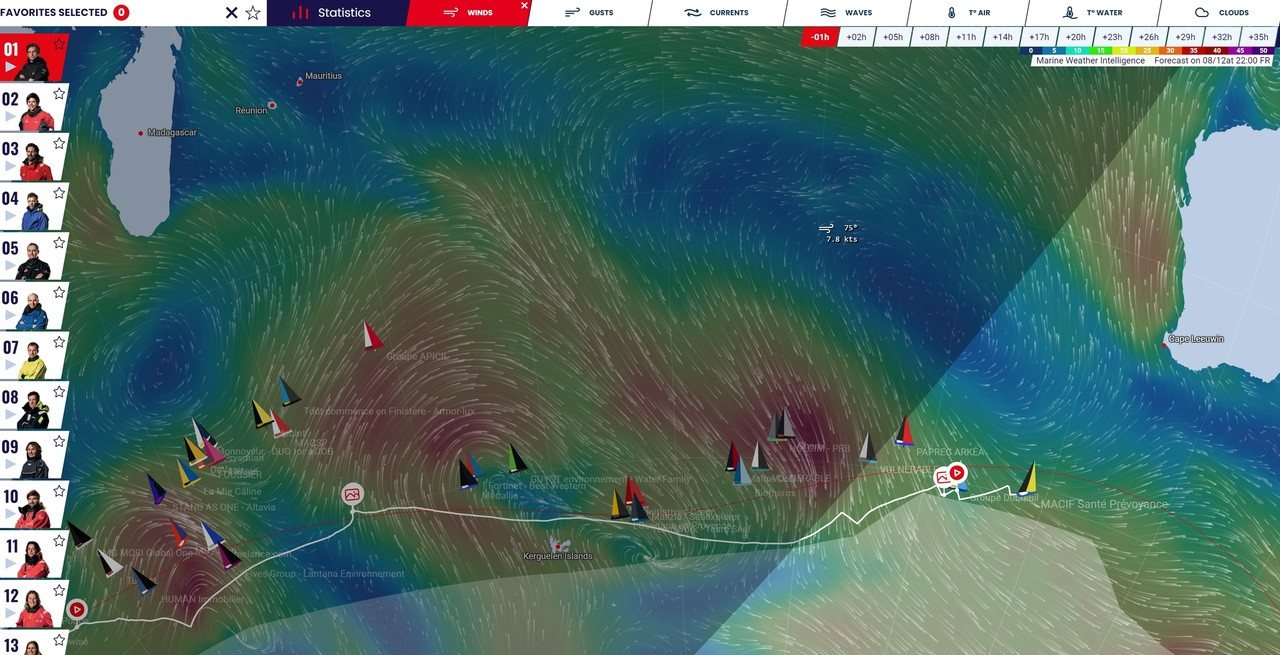The height and width of the screenshot is (655, 1280).
Task: Favorite skipper 06 with its star
Action: (x=59, y=292)
